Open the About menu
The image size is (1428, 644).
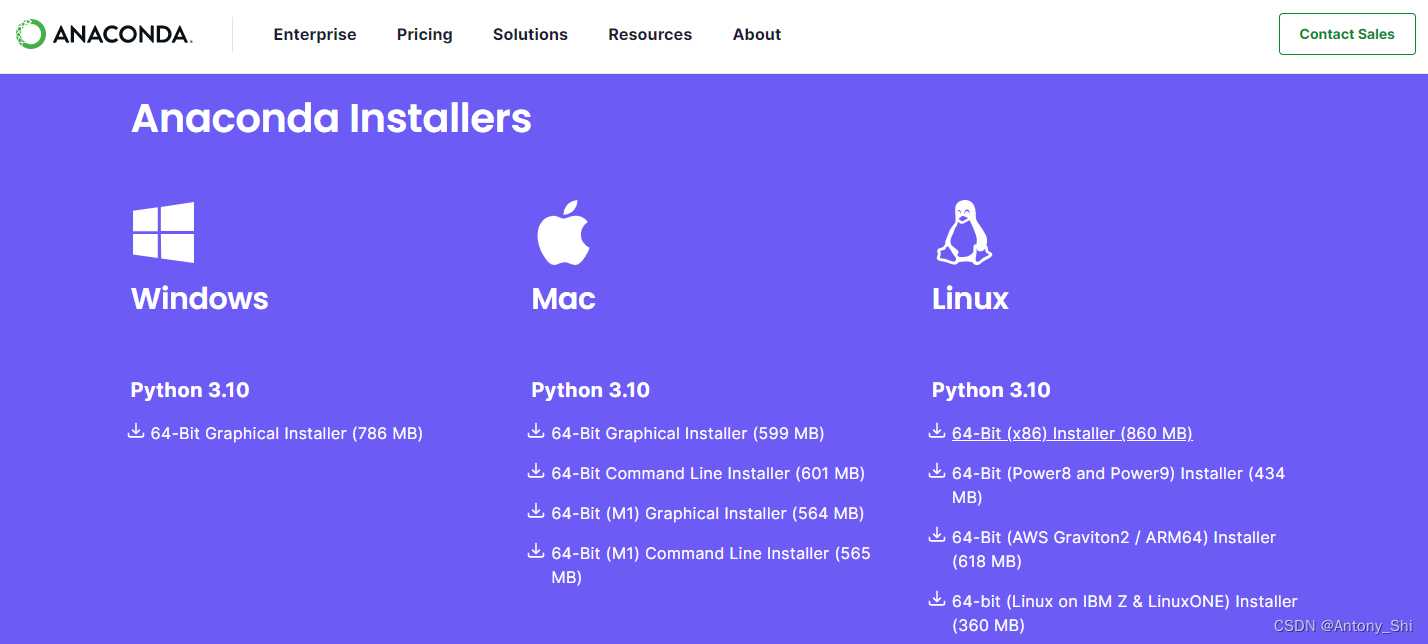tap(757, 34)
